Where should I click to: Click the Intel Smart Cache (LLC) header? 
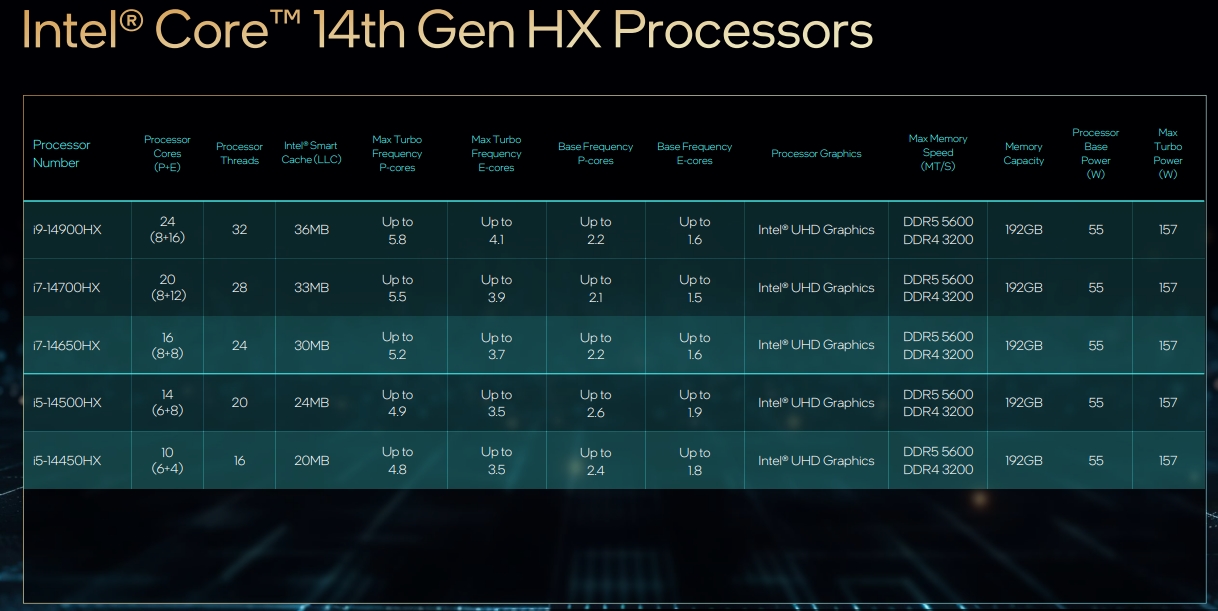311,153
